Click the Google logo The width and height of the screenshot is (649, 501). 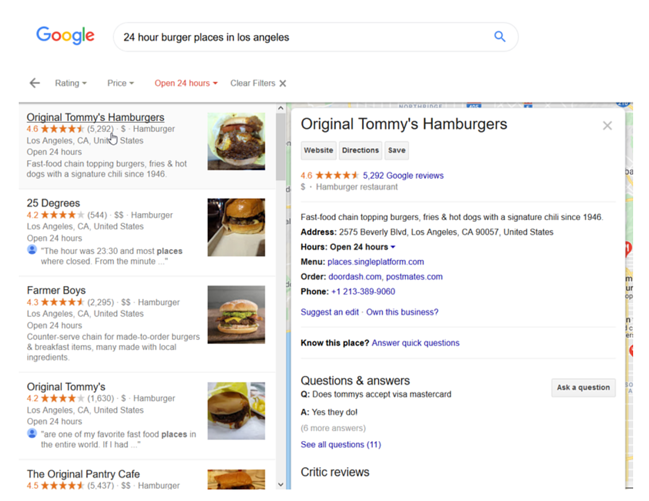click(x=65, y=36)
